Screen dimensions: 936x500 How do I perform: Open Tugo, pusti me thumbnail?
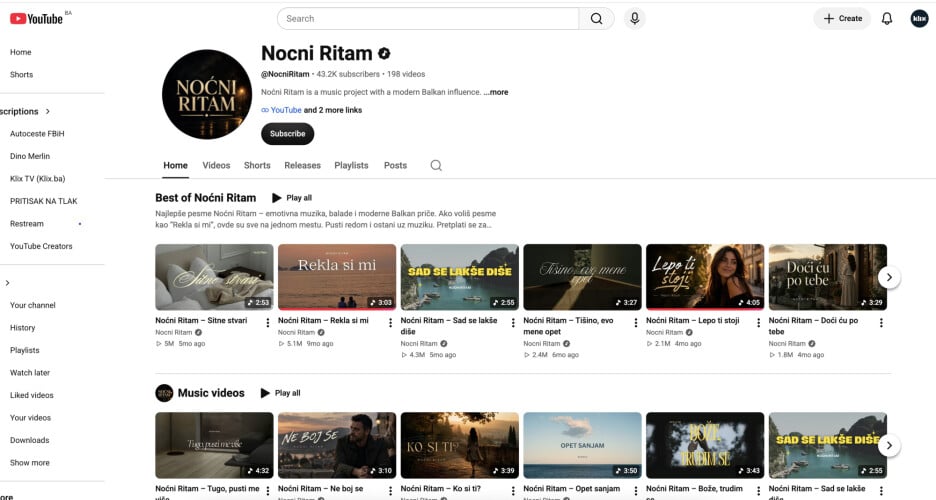(214, 445)
